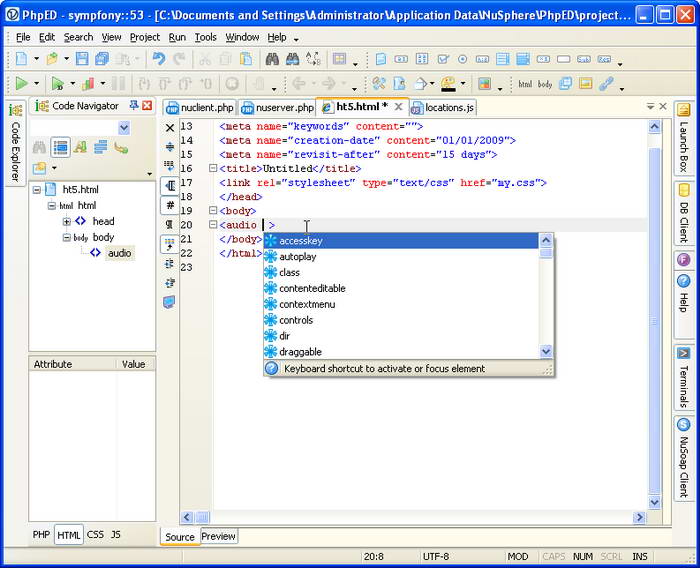Open the Project menu
Viewport: 700px width, 568px height.
145,37
